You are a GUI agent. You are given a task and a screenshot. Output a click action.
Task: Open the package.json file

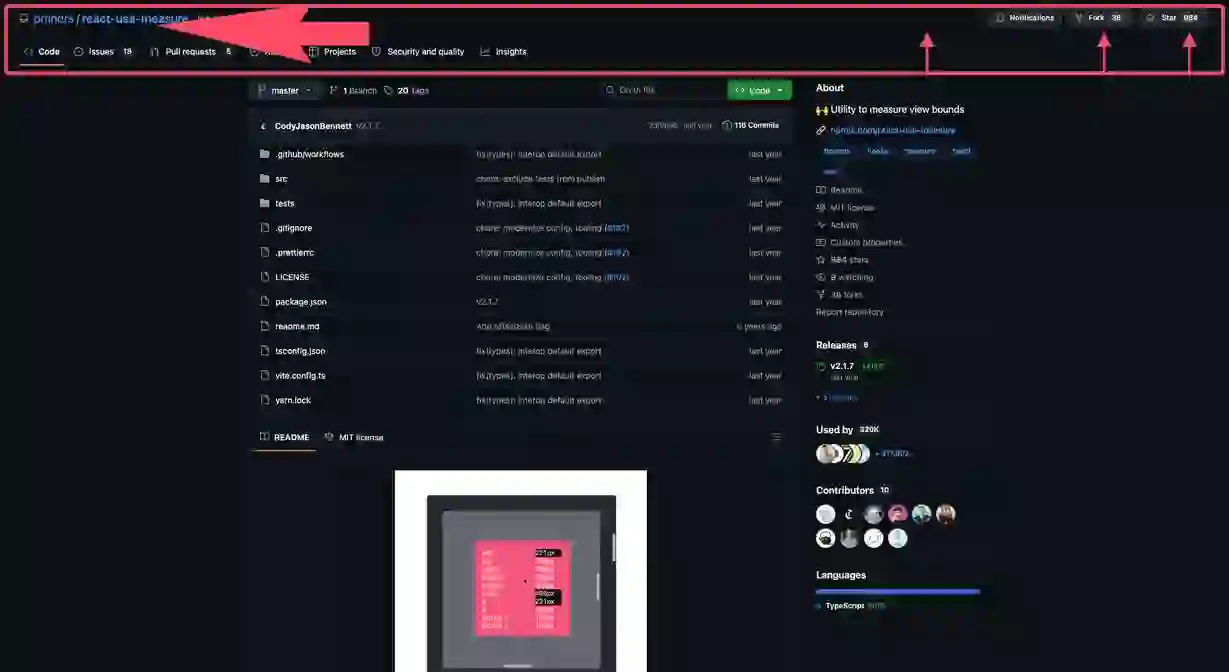(x=300, y=302)
